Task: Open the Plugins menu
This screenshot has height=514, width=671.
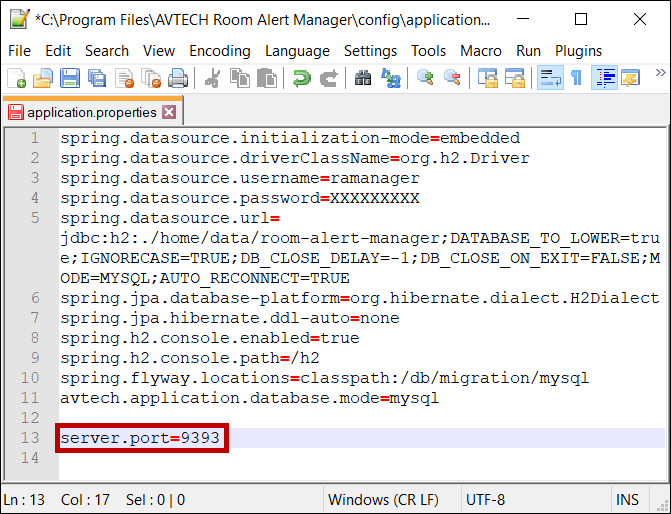Action: pyautogui.click(x=578, y=50)
